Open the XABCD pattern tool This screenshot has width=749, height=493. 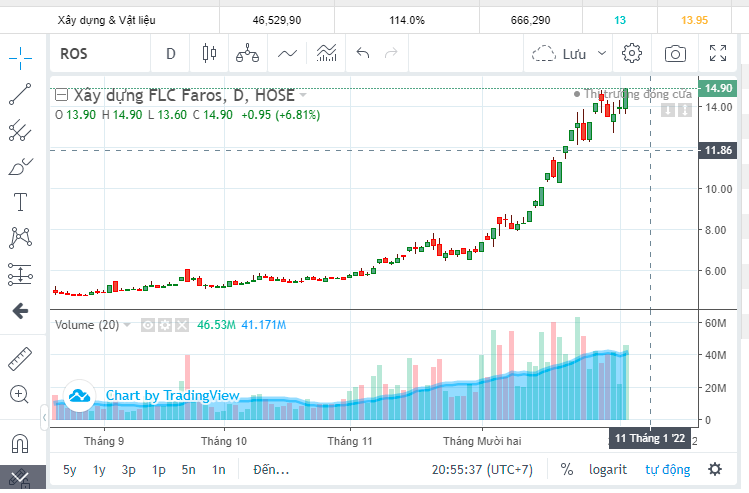click(20, 237)
